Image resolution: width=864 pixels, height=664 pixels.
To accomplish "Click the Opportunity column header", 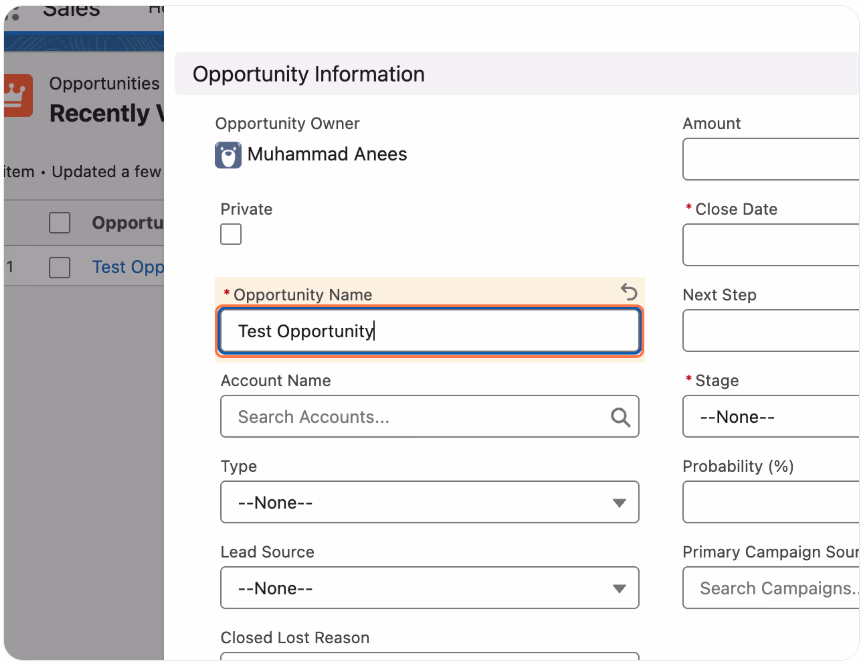I will click(128, 223).
